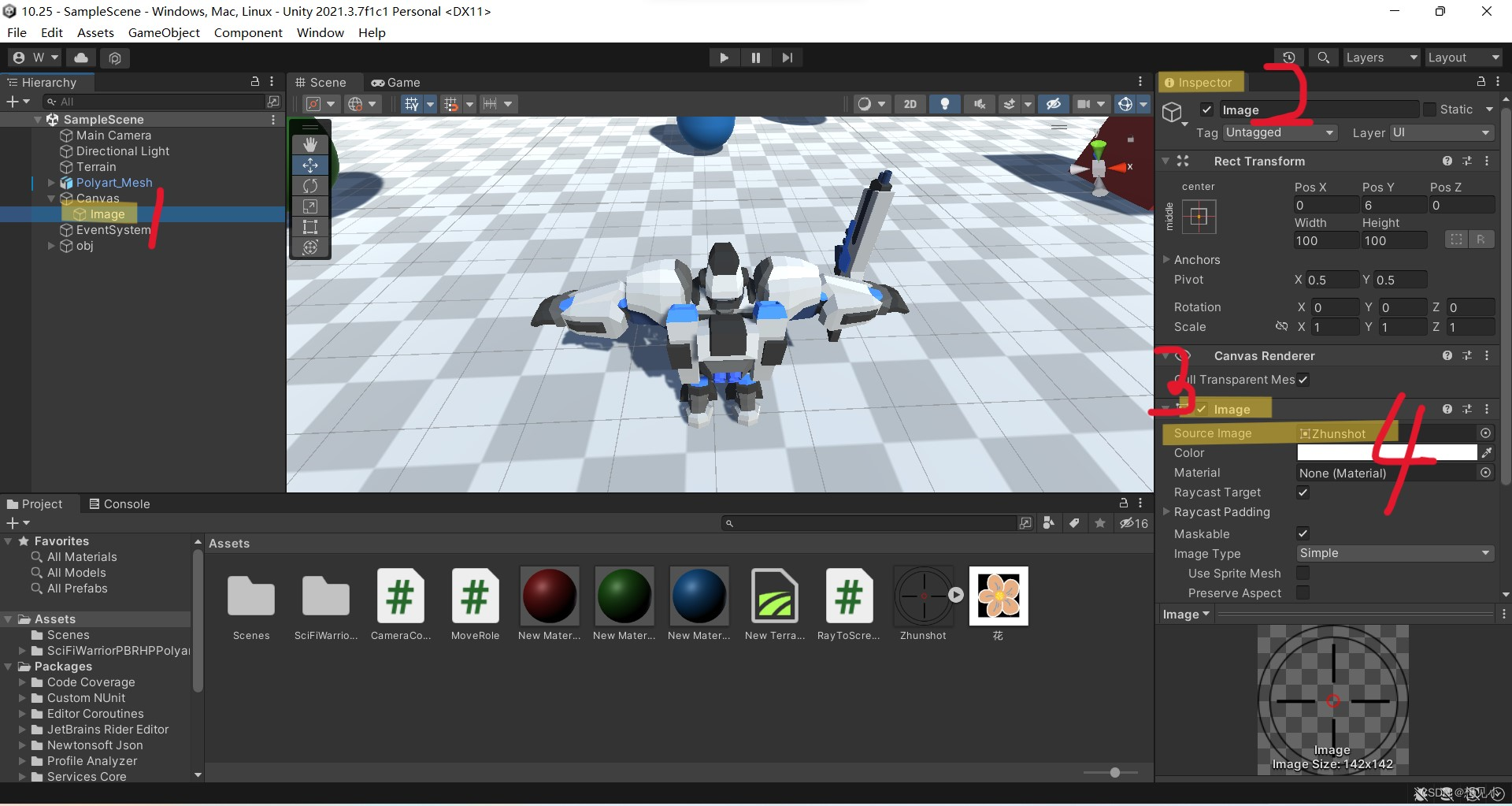Collapse the Canvas hierarchy item

pos(51,198)
